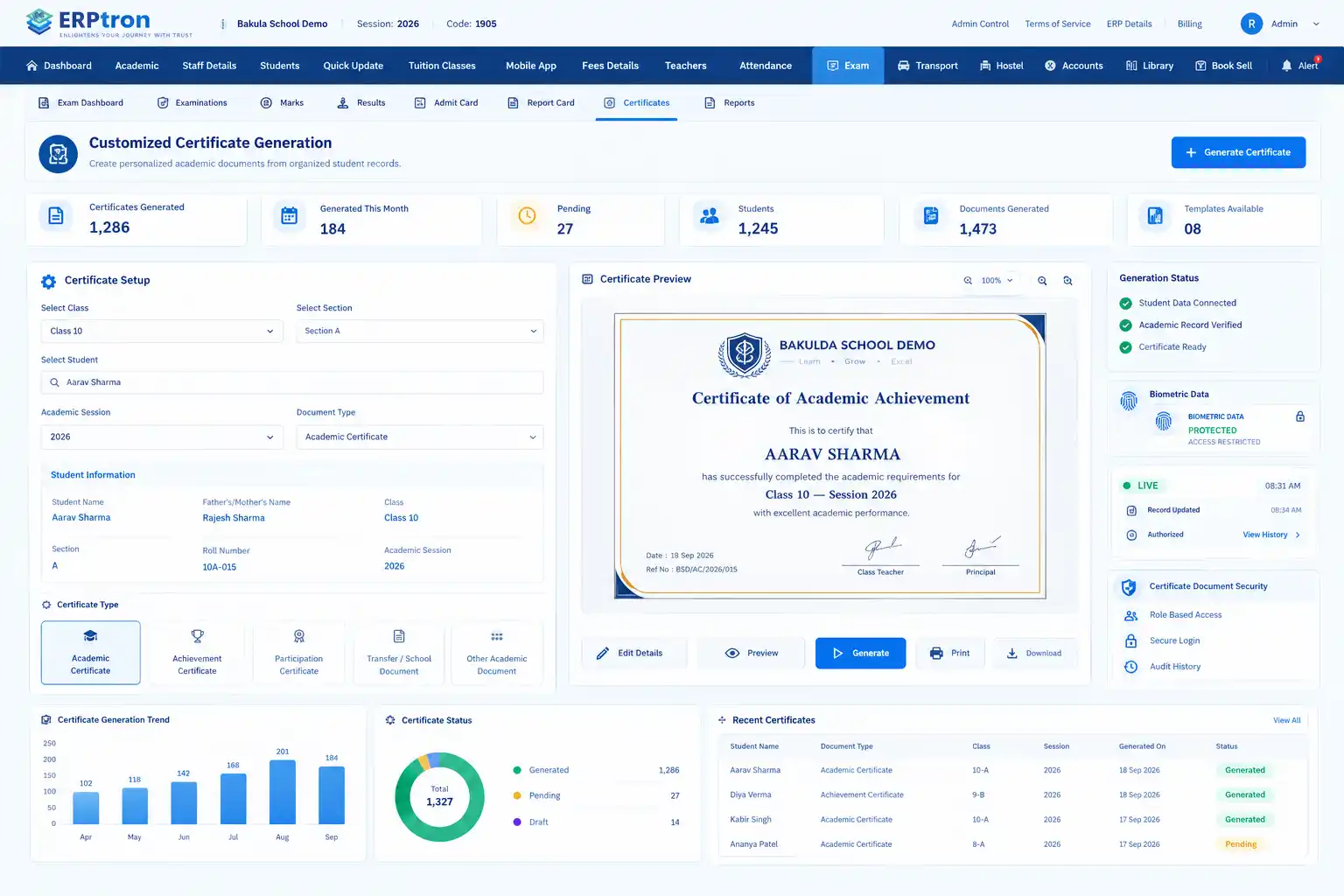Expand the Academic Session dropdown
This screenshot has height=896, width=1344.
pos(162,437)
